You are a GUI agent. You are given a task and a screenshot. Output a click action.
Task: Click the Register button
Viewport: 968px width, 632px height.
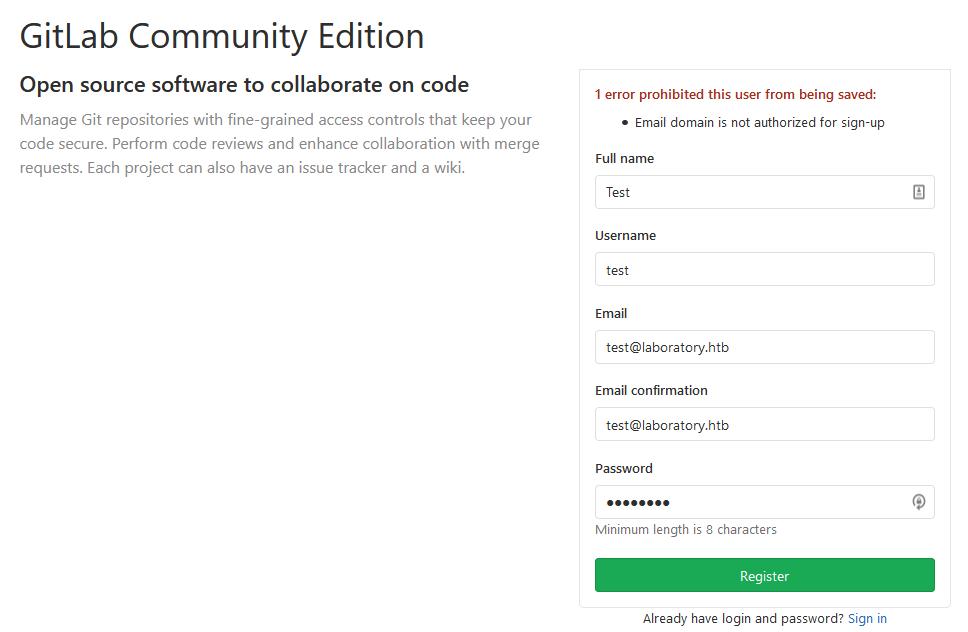[x=764, y=576]
